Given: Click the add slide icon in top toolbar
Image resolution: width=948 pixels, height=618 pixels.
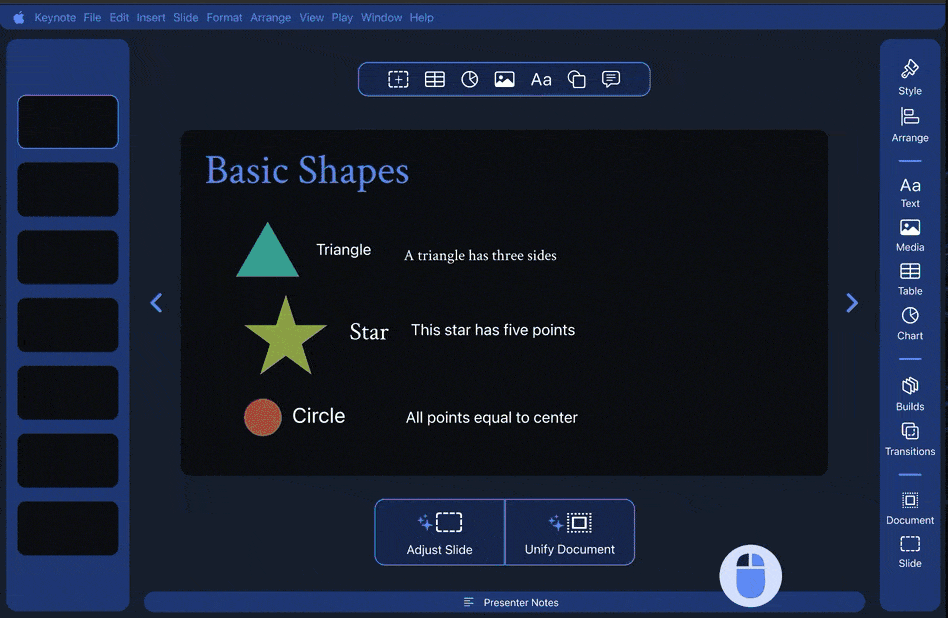Looking at the screenshot, I should (398, 79).
